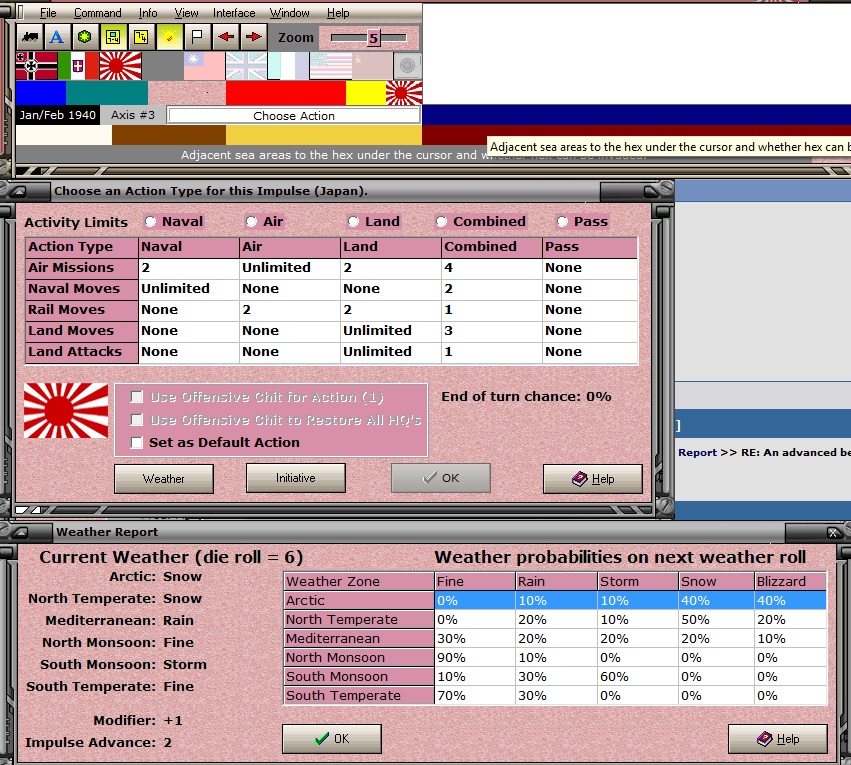
Task: Select the German flag in the country row
Action: [x=36, y=66]
